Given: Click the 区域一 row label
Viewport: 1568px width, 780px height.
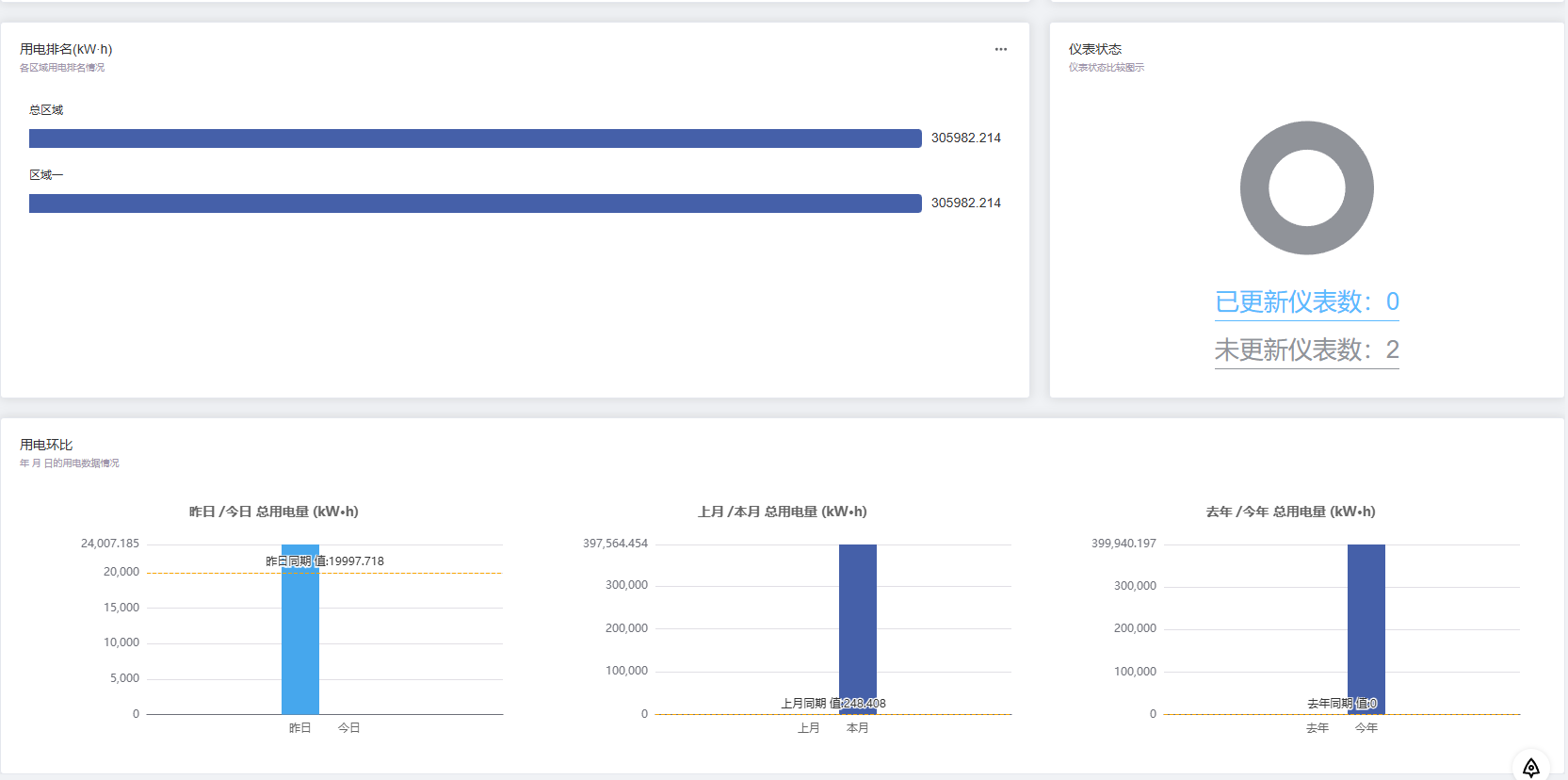Looking at the screenshot, I should (x=46, y=175).
